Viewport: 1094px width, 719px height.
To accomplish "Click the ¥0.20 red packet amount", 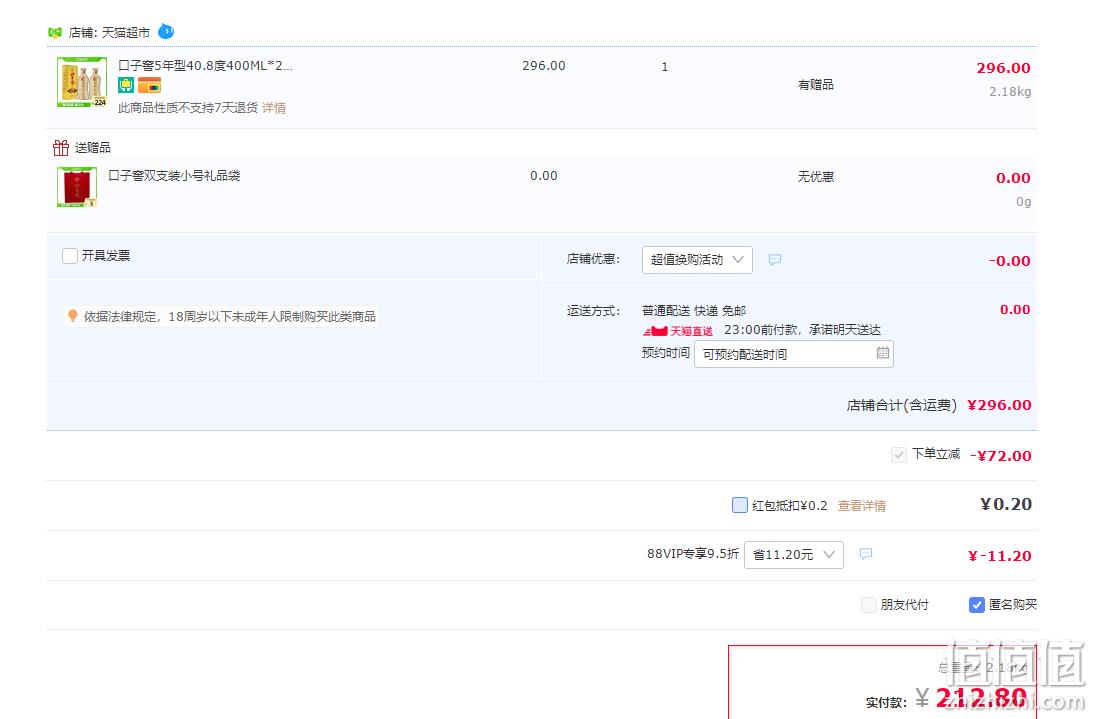I will tap(1006, 504).
